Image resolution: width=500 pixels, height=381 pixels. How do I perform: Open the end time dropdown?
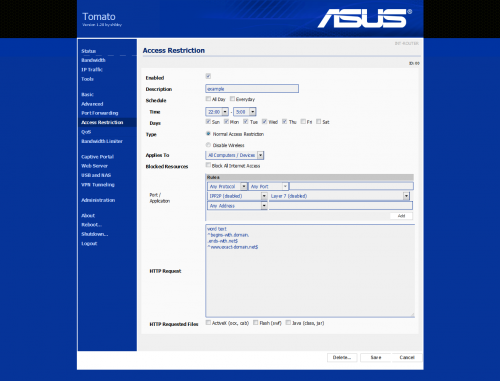pos(245,112)
